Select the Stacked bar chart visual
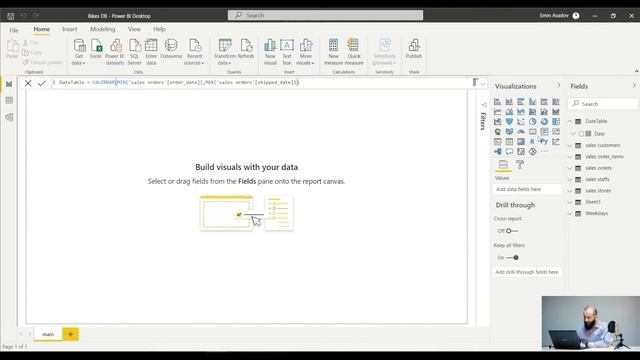This screenshot has height=360, width=640. 498,102
